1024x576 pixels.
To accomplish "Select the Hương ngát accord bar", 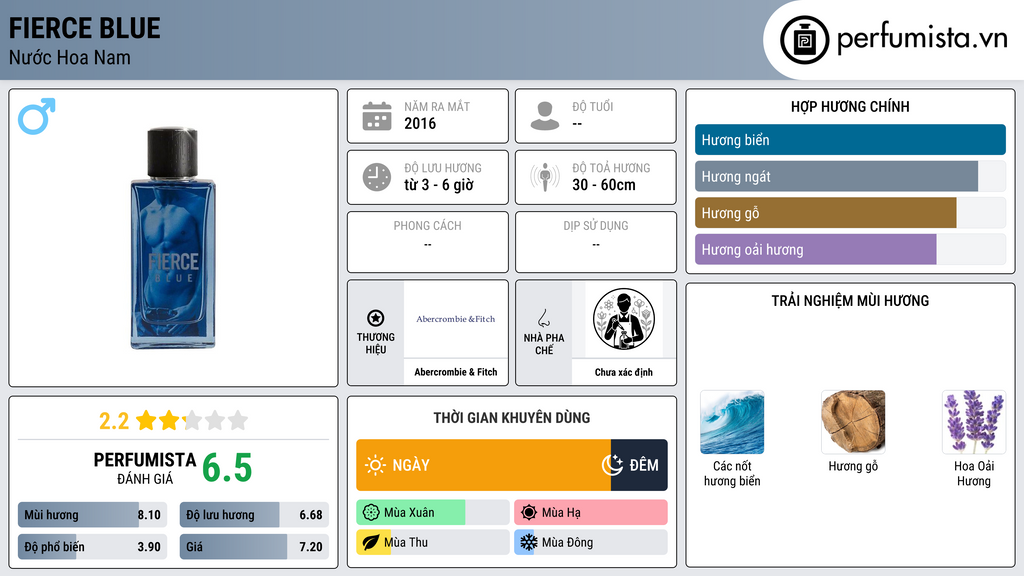I will [850, 176].
